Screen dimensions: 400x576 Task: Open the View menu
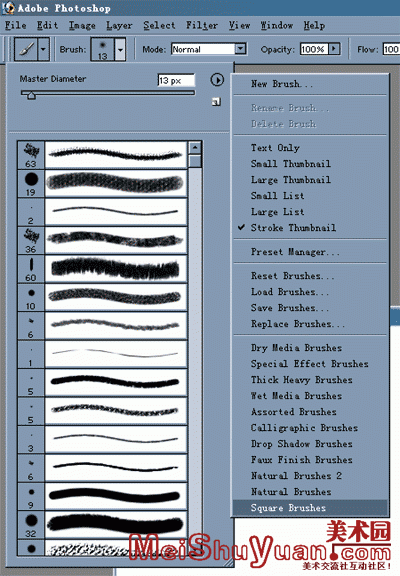(x=239, y=25)
